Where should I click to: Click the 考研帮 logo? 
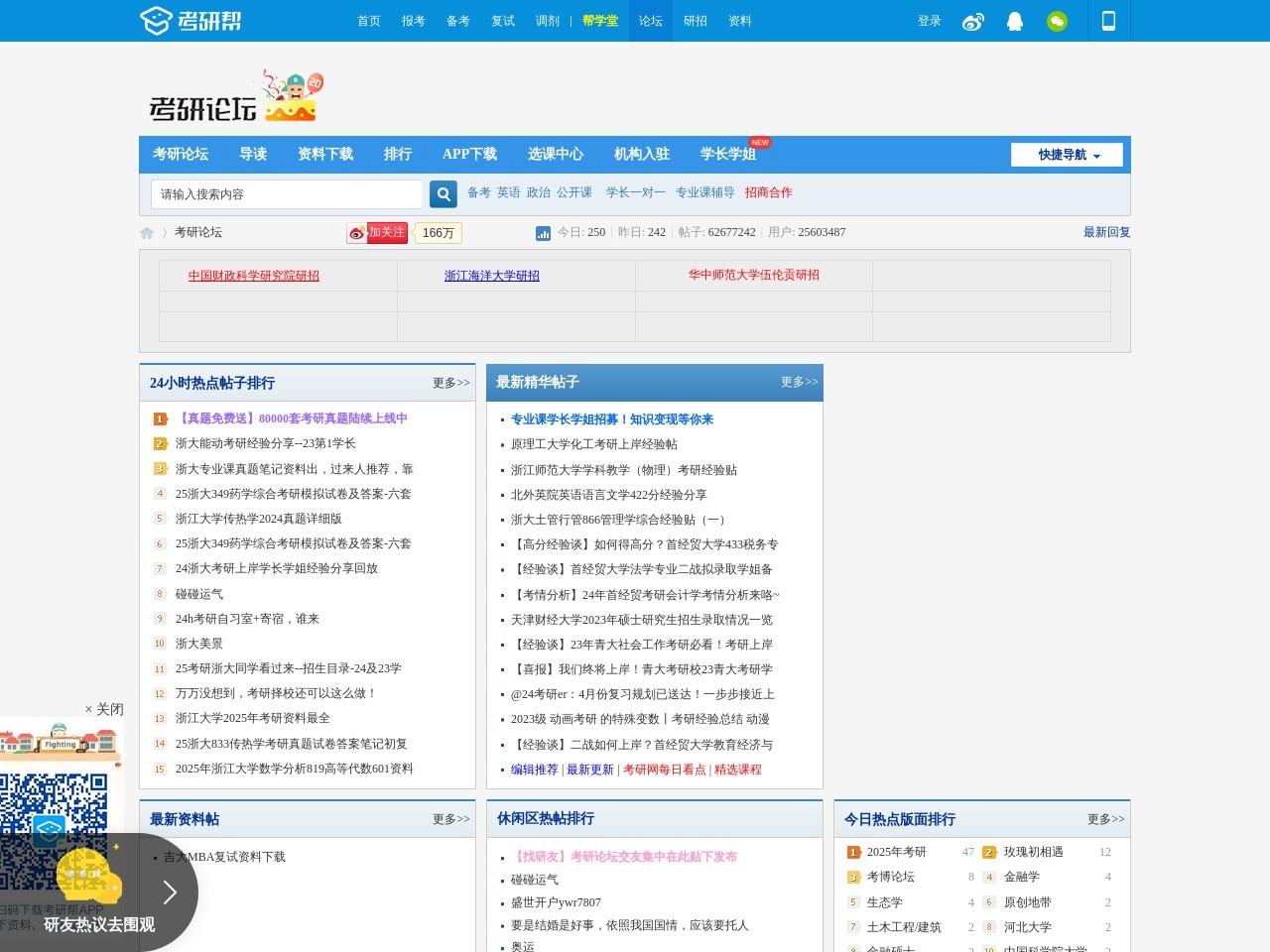click(190, 21)
